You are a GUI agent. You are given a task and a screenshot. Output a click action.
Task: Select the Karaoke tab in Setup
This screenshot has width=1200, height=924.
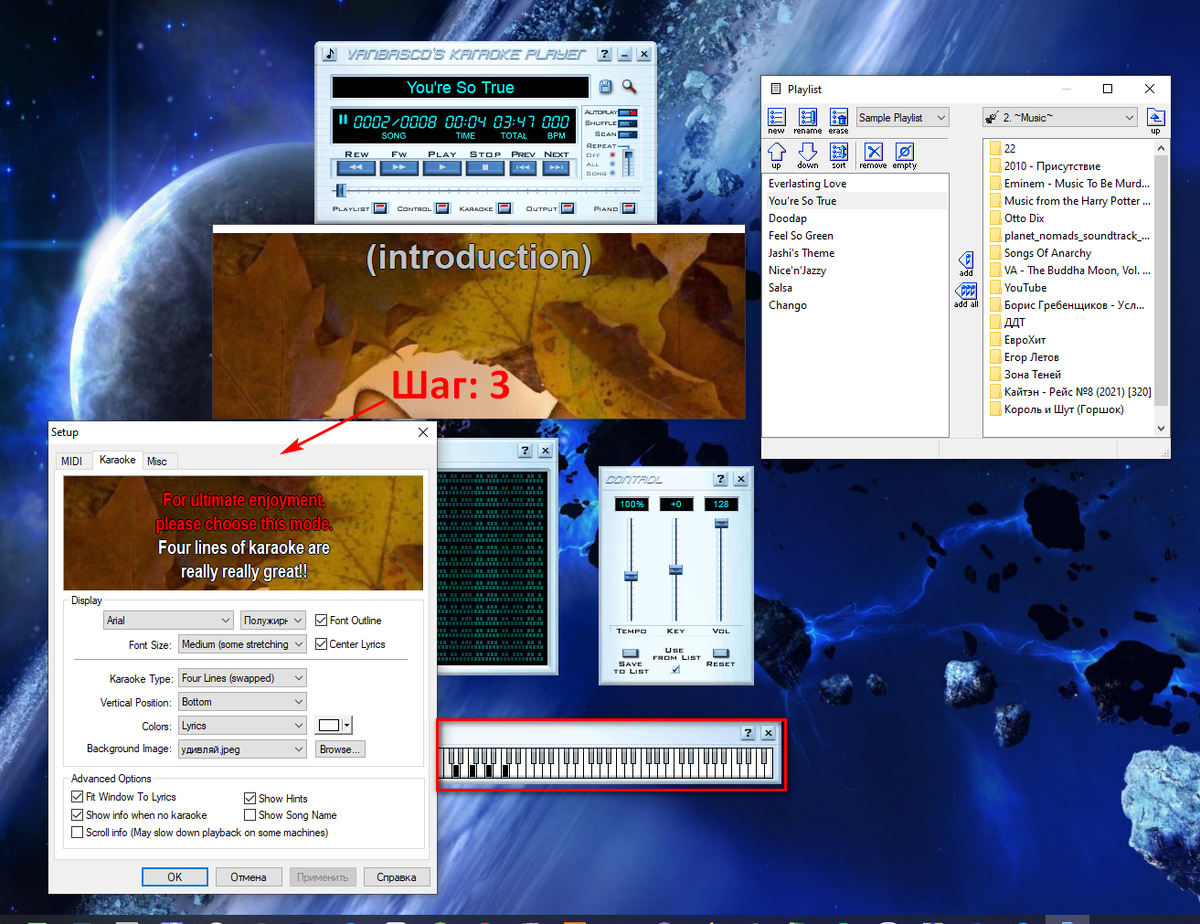[x=117, y=460]
